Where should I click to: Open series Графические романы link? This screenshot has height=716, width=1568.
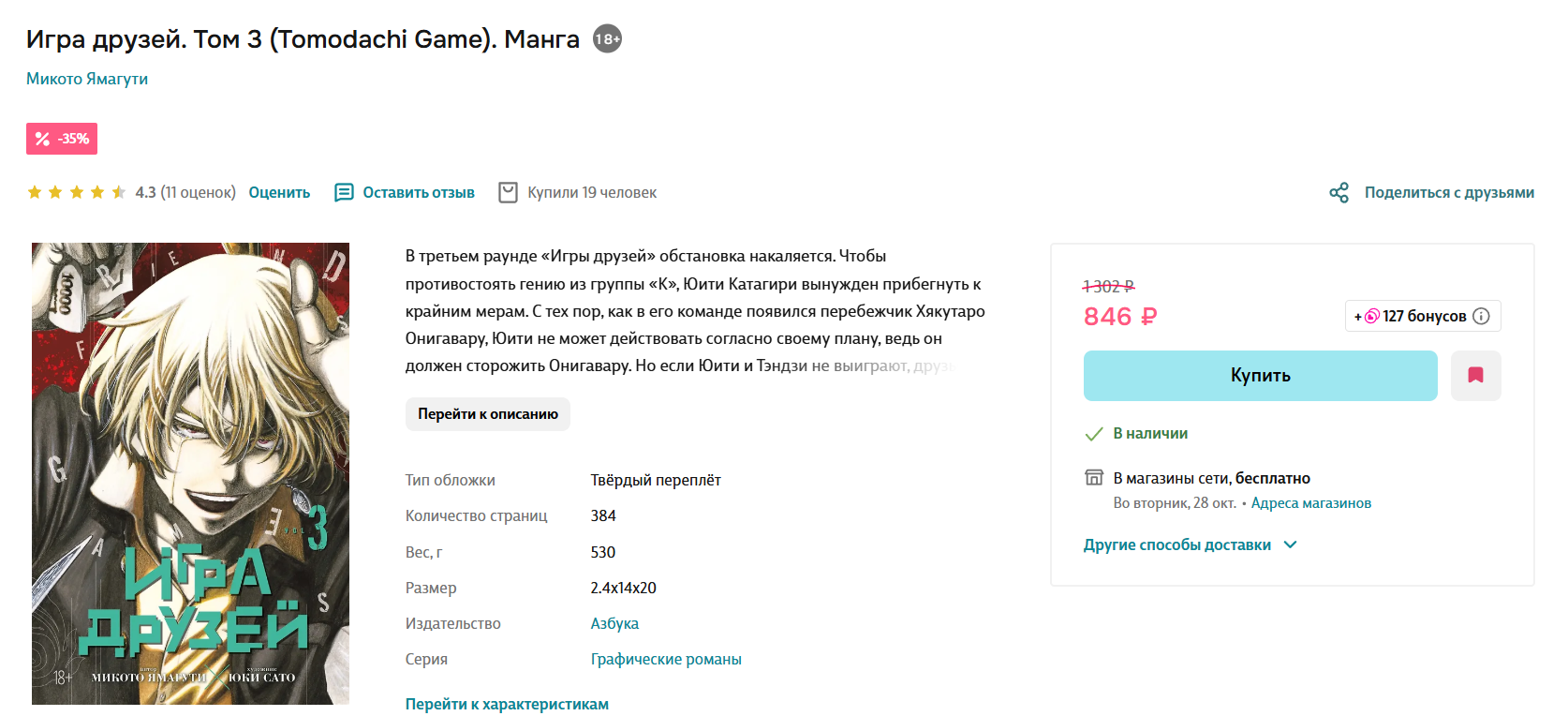(666, 660)
